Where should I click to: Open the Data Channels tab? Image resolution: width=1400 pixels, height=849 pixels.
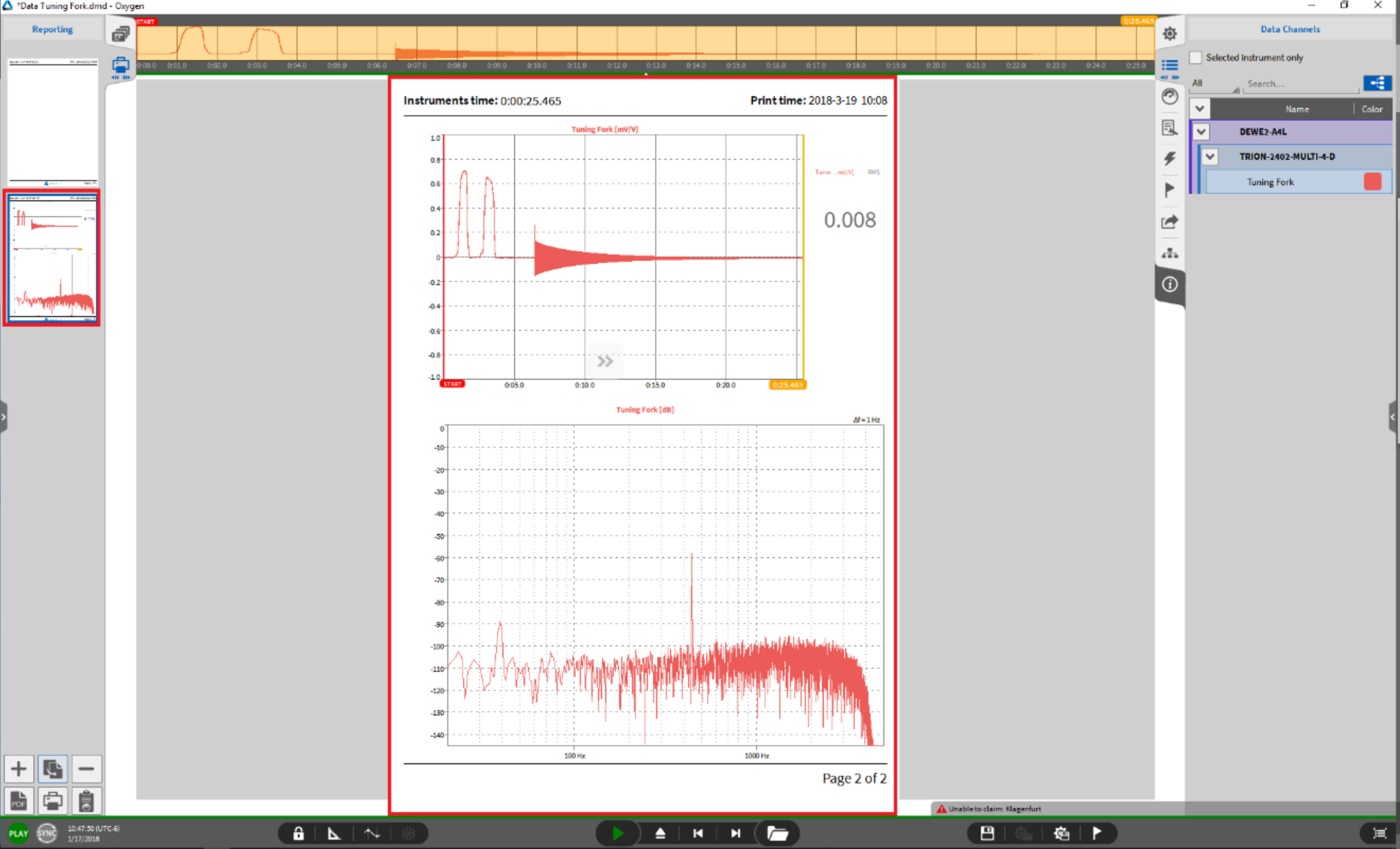[1290, 29]
